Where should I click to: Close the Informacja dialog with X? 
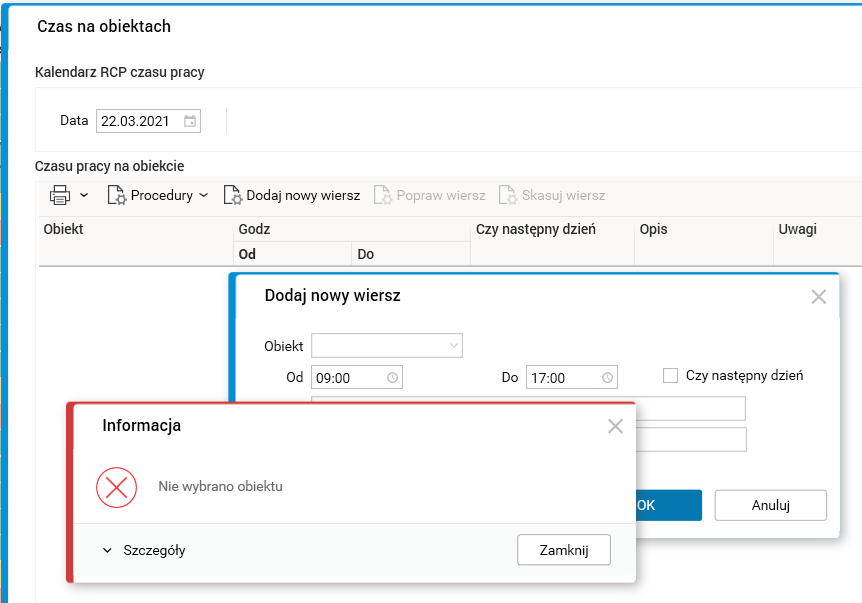pyautogui.click(x=615, y=426)
